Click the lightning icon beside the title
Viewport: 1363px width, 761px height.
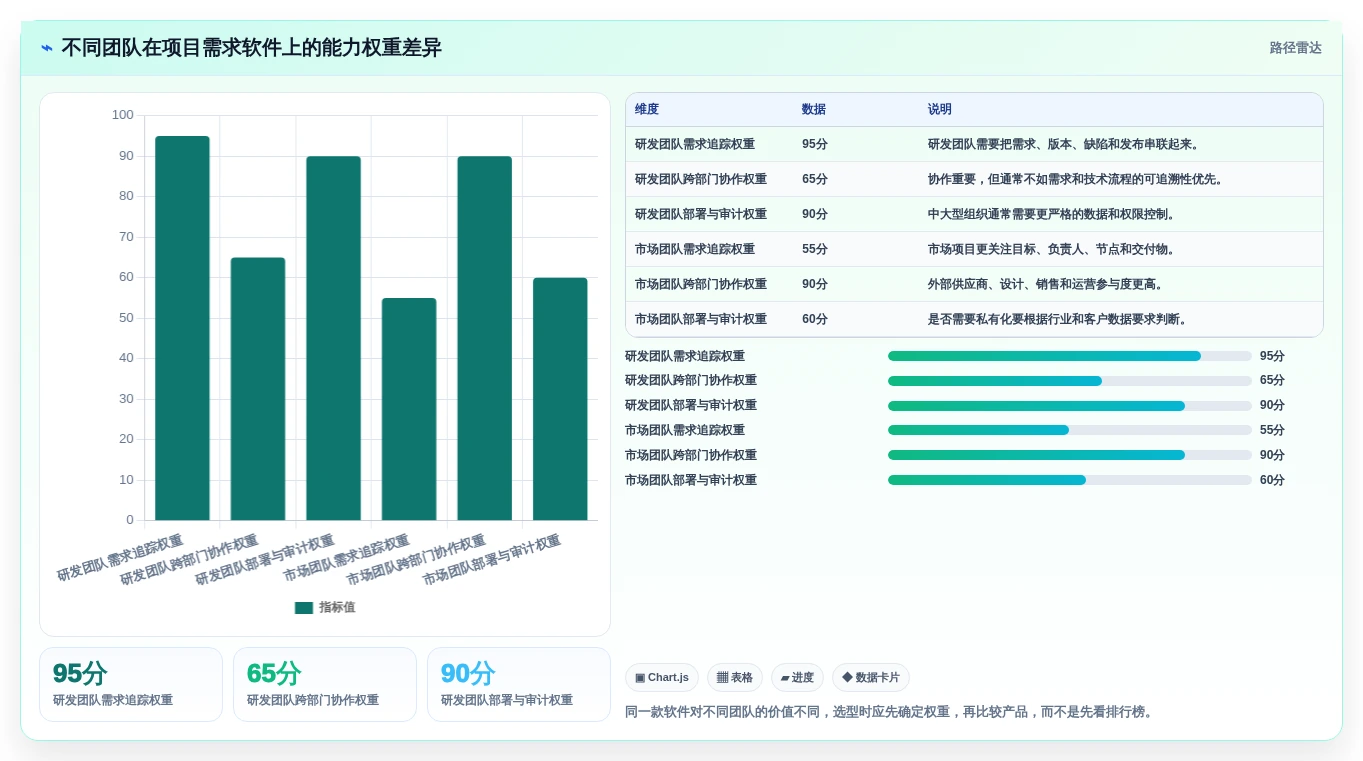(47, 48)
